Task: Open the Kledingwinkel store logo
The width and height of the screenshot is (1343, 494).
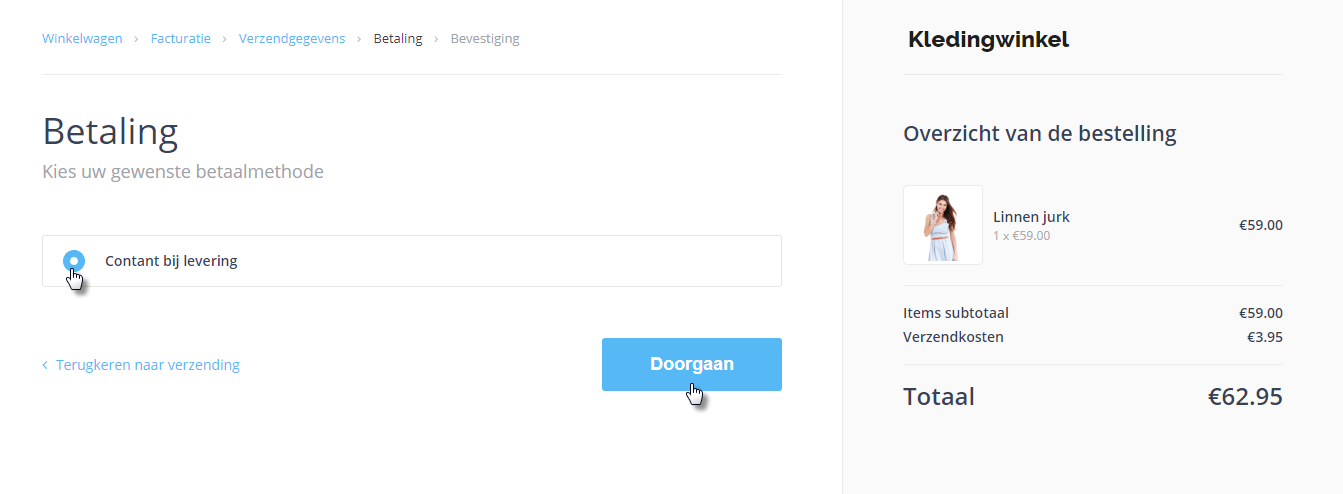Action: (988, 40)
